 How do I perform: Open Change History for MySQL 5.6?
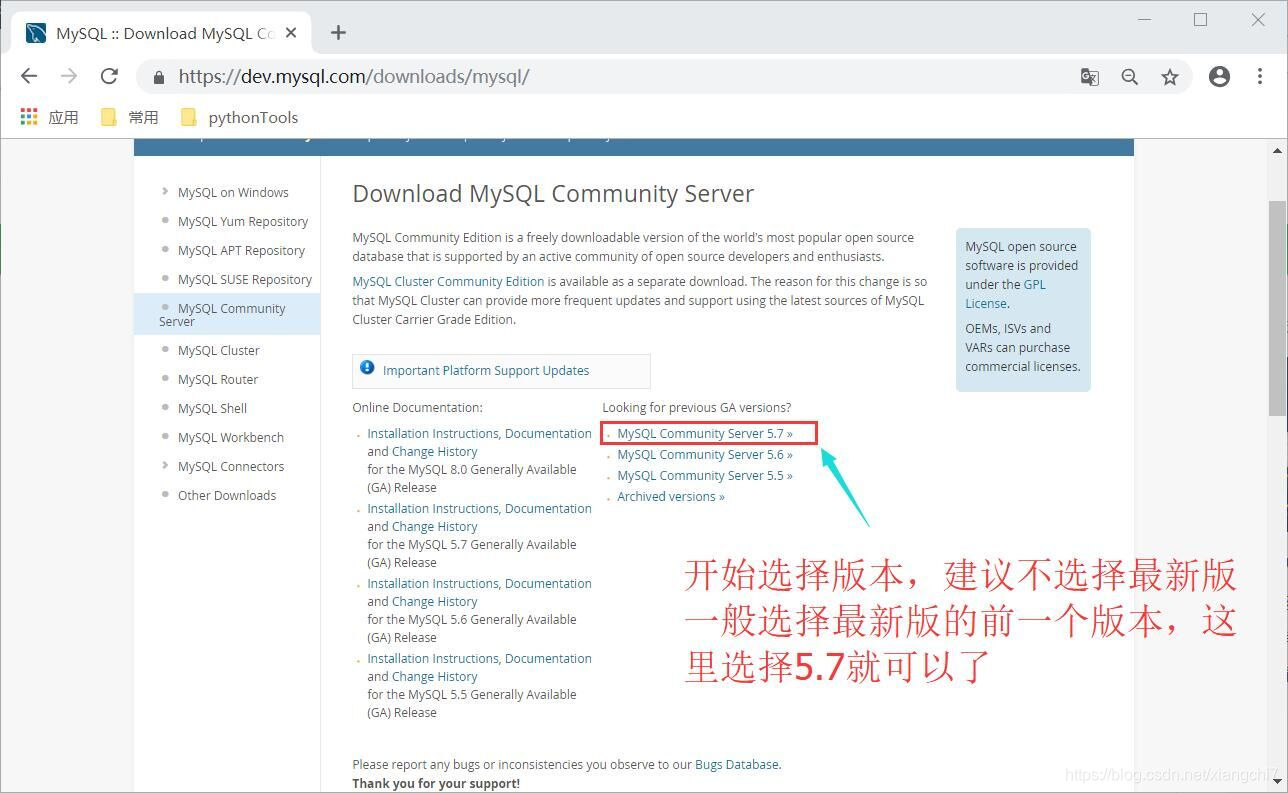click(x=434, y=601)
